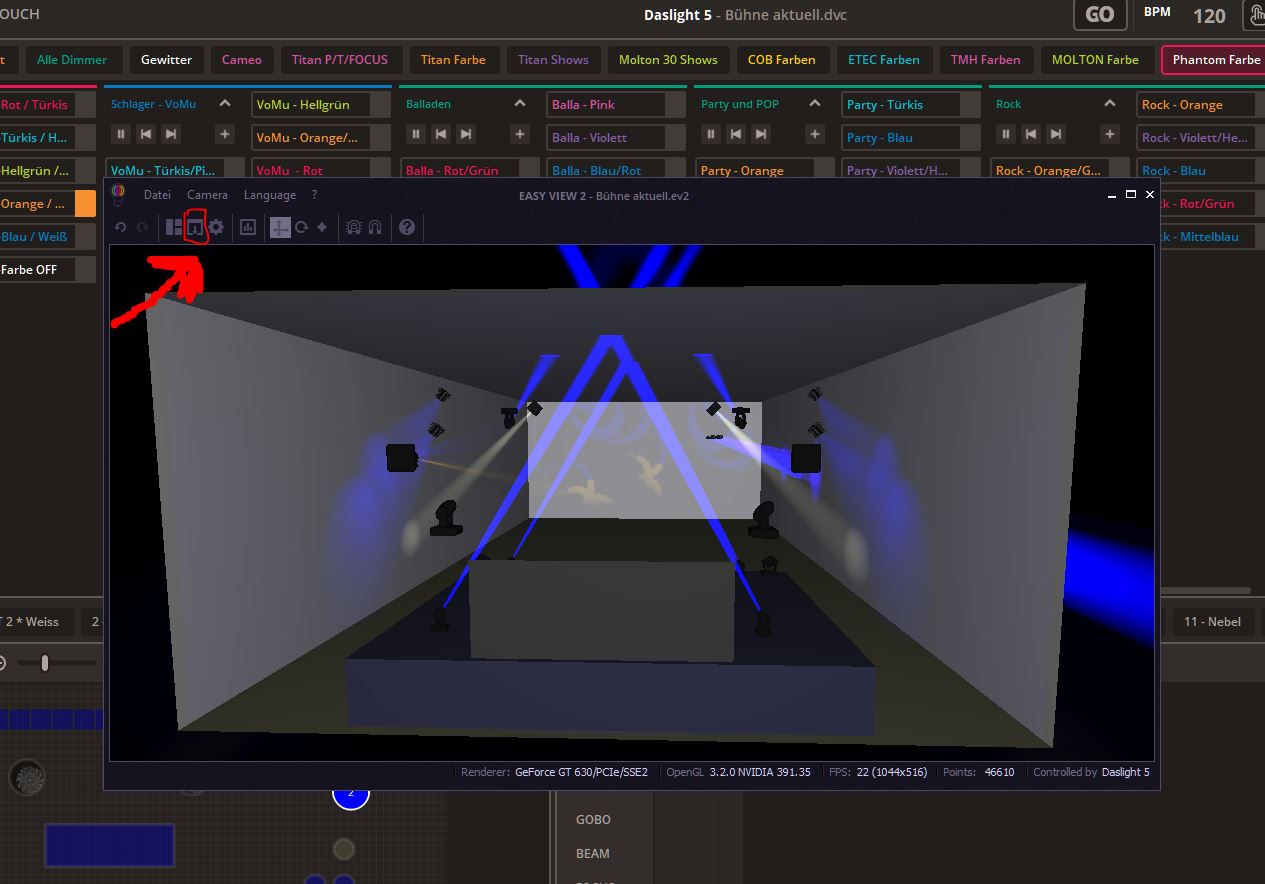Switch to the Titan Farbe tab
Image resolution: width=1265 pixels, height=884 pixels.
tap(453, 59)
